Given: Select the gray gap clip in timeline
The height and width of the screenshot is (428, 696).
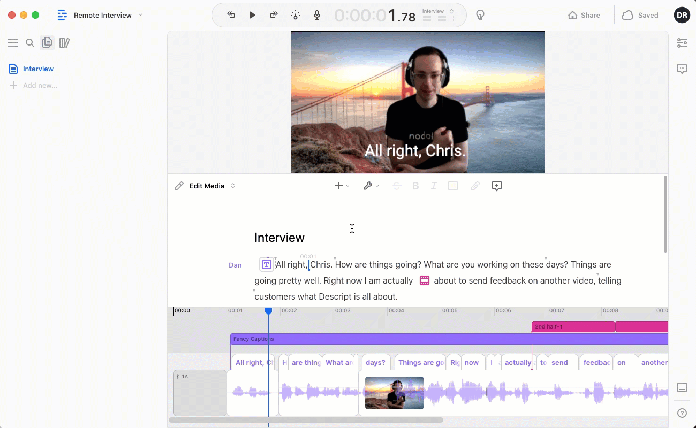Looking at the screenshot, I should click(x=200, y=393).
